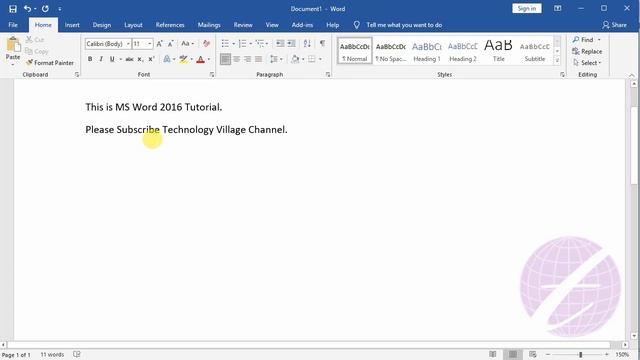Viewport: 640px width, 360px height.
Task: Open the Font dialog launcher
Action: pos(212,75)
